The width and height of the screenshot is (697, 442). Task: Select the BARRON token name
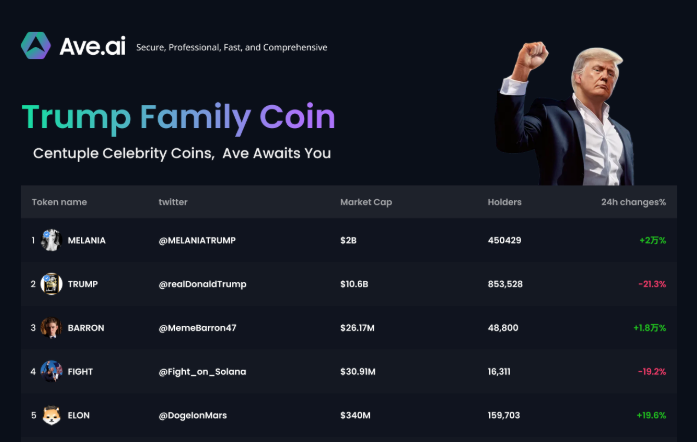(x=86, y=328)
